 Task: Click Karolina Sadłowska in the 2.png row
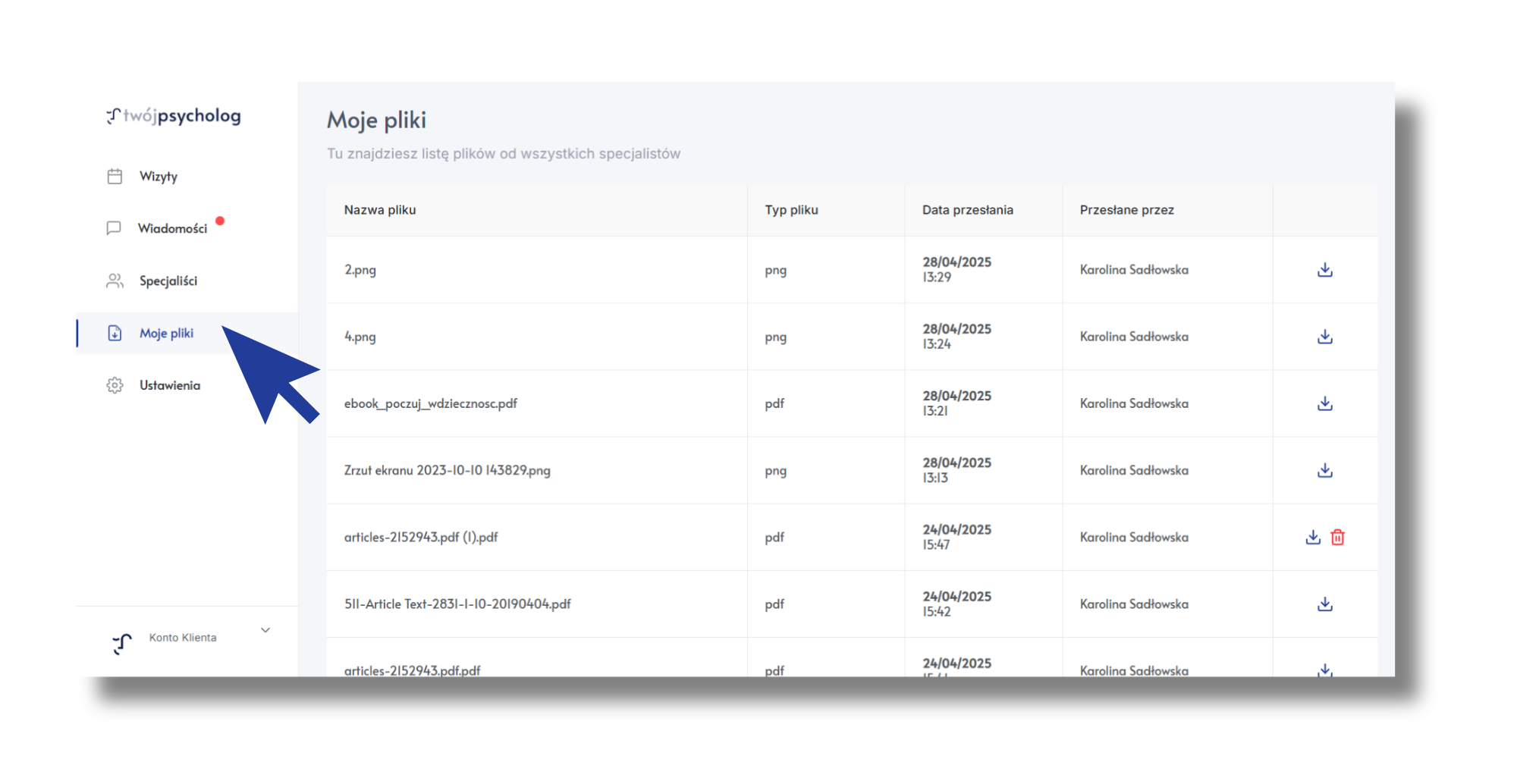coord(1134,270)
